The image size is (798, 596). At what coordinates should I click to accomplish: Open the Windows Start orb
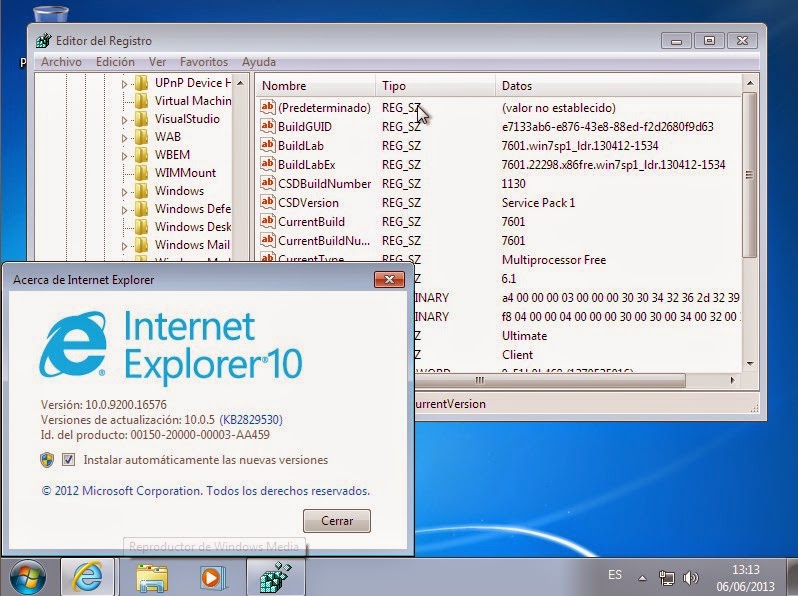(x=27, y=577)
